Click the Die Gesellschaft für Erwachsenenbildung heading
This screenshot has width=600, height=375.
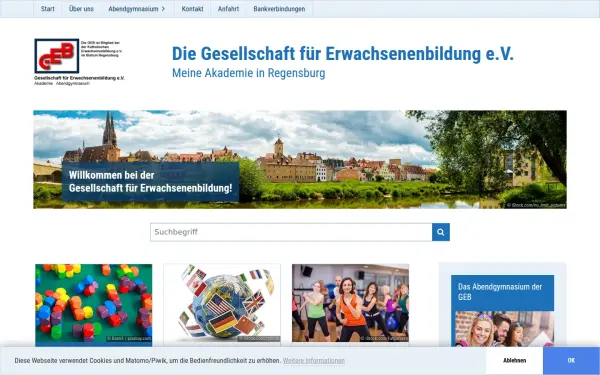point(342,54)
